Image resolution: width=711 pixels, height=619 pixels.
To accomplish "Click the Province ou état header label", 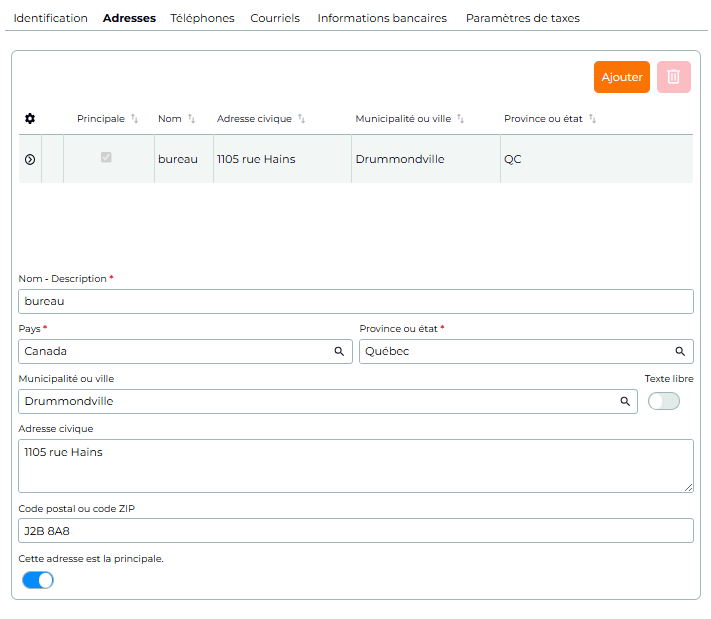I will tap(543, 119).
